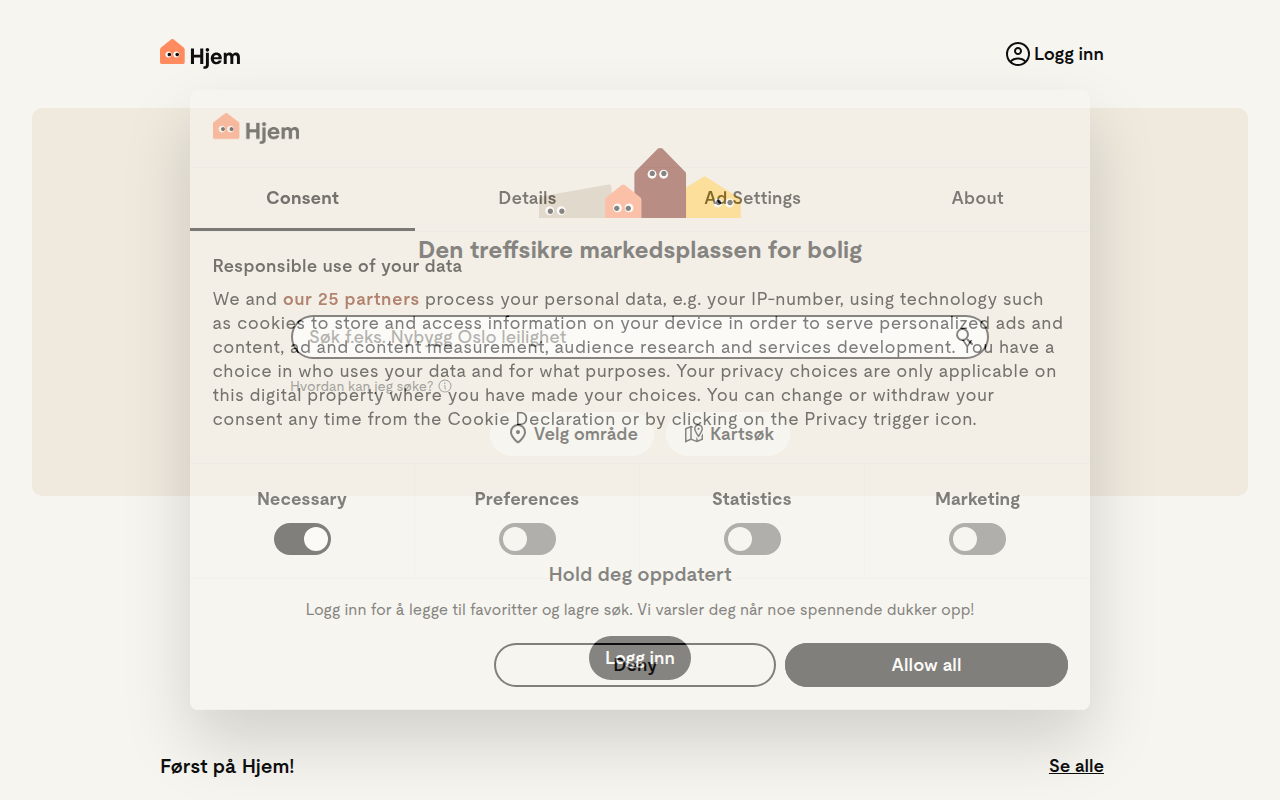Click the map icon on Kartsøk
1280x800 pixels.
(694, 434)
